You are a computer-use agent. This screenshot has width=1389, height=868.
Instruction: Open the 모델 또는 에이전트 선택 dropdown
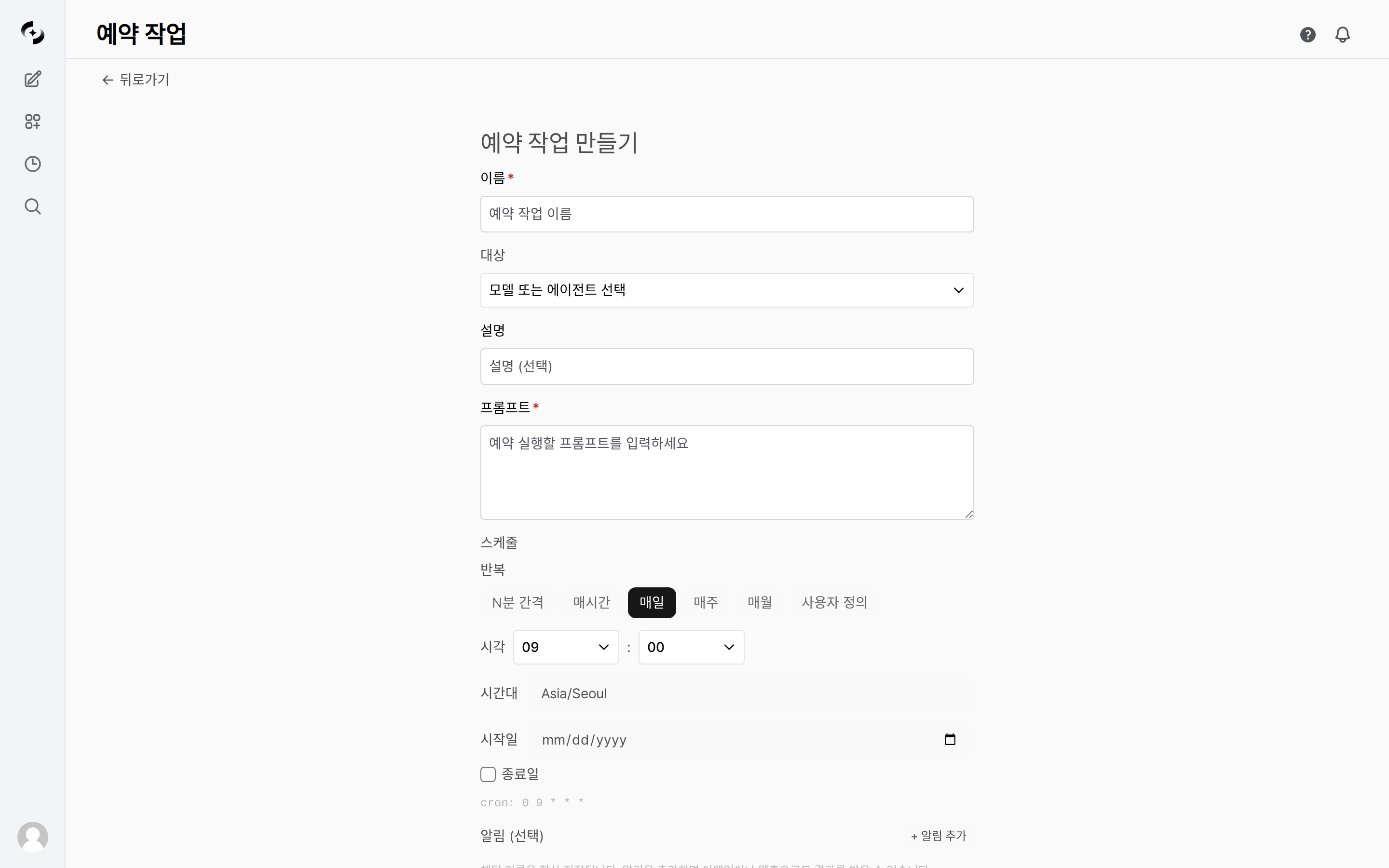727,290
